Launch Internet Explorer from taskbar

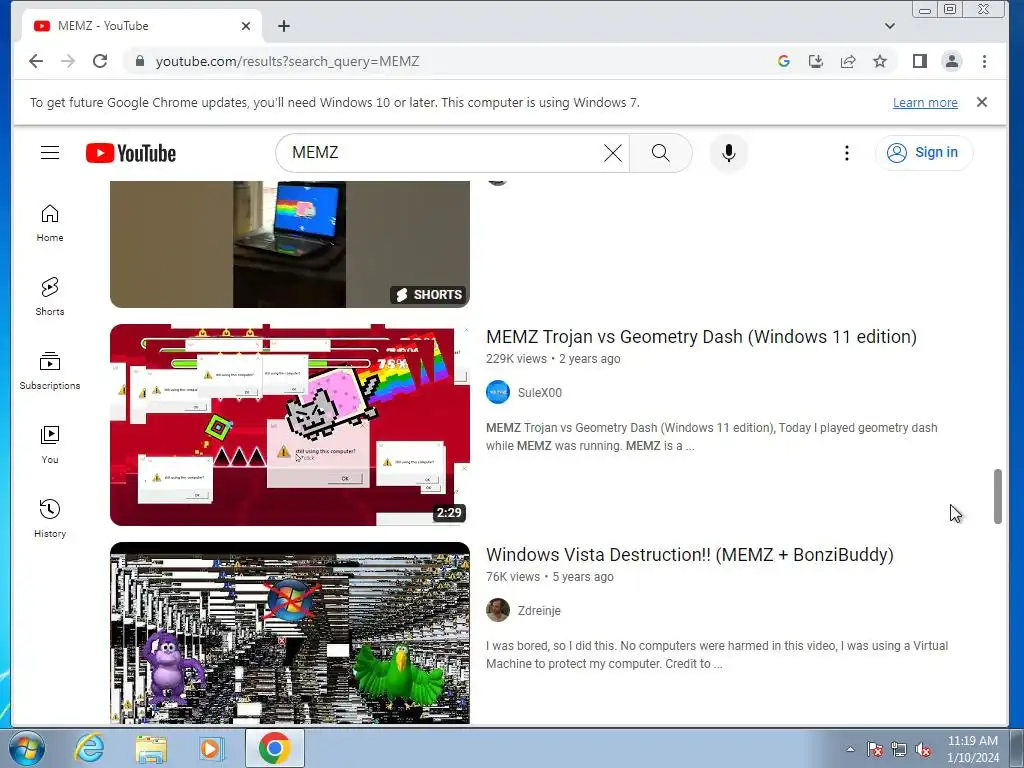[89, 748]
